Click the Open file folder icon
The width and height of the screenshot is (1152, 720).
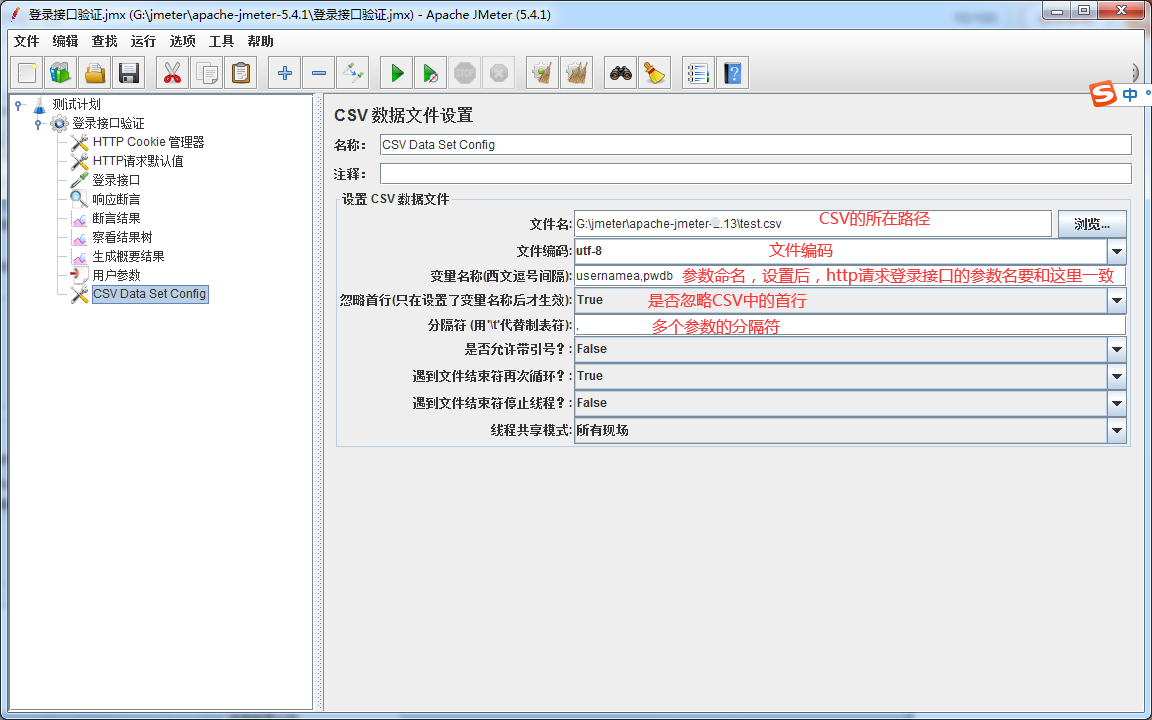tap(95, 73)
